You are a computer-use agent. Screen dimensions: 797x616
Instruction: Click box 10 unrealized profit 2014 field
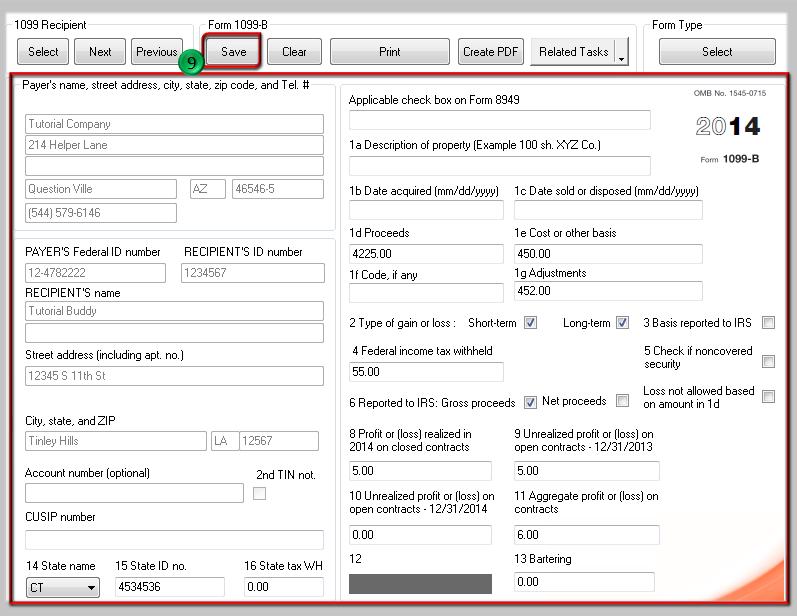point(420,535)
